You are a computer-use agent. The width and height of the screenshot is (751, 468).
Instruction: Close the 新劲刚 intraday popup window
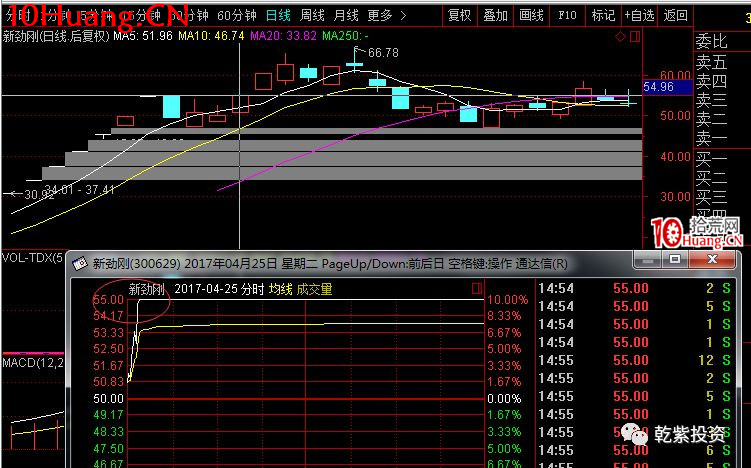(712, 259)
